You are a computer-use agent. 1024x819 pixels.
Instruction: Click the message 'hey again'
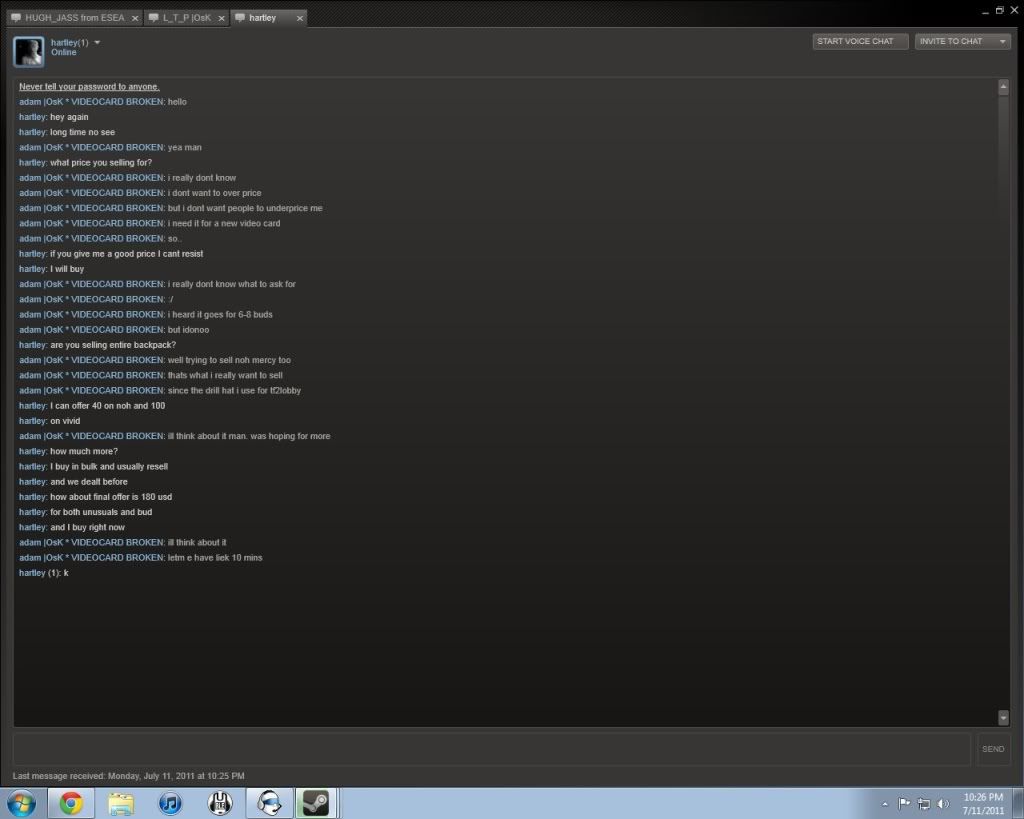pos(69,118)
